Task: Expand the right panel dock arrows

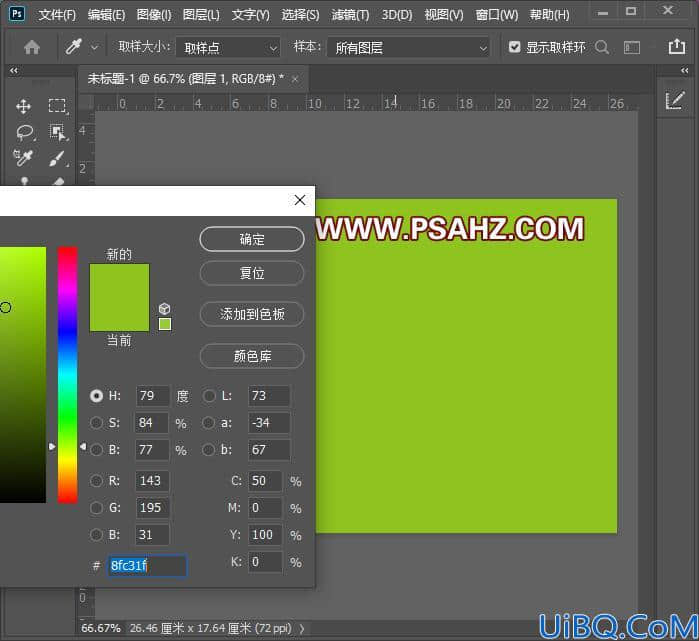Action: 684,70
